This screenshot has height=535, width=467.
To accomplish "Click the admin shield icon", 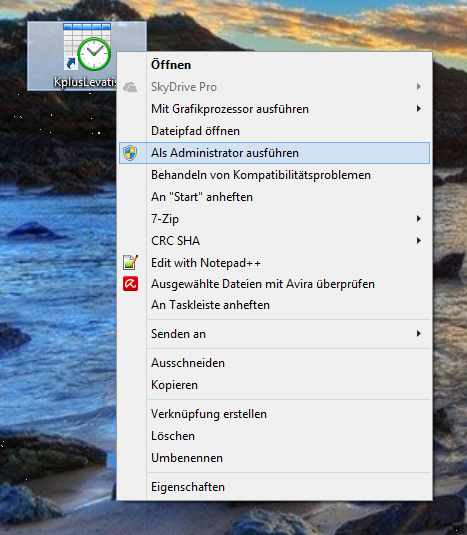I will 130,153.
